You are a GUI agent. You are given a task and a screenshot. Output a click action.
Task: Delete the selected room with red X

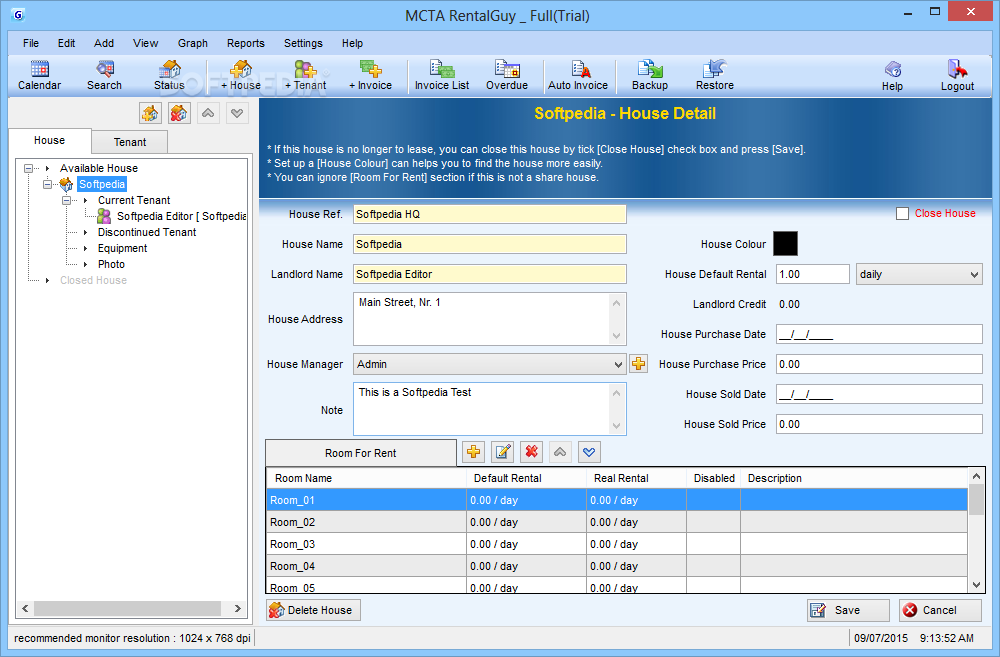(531, 452)
